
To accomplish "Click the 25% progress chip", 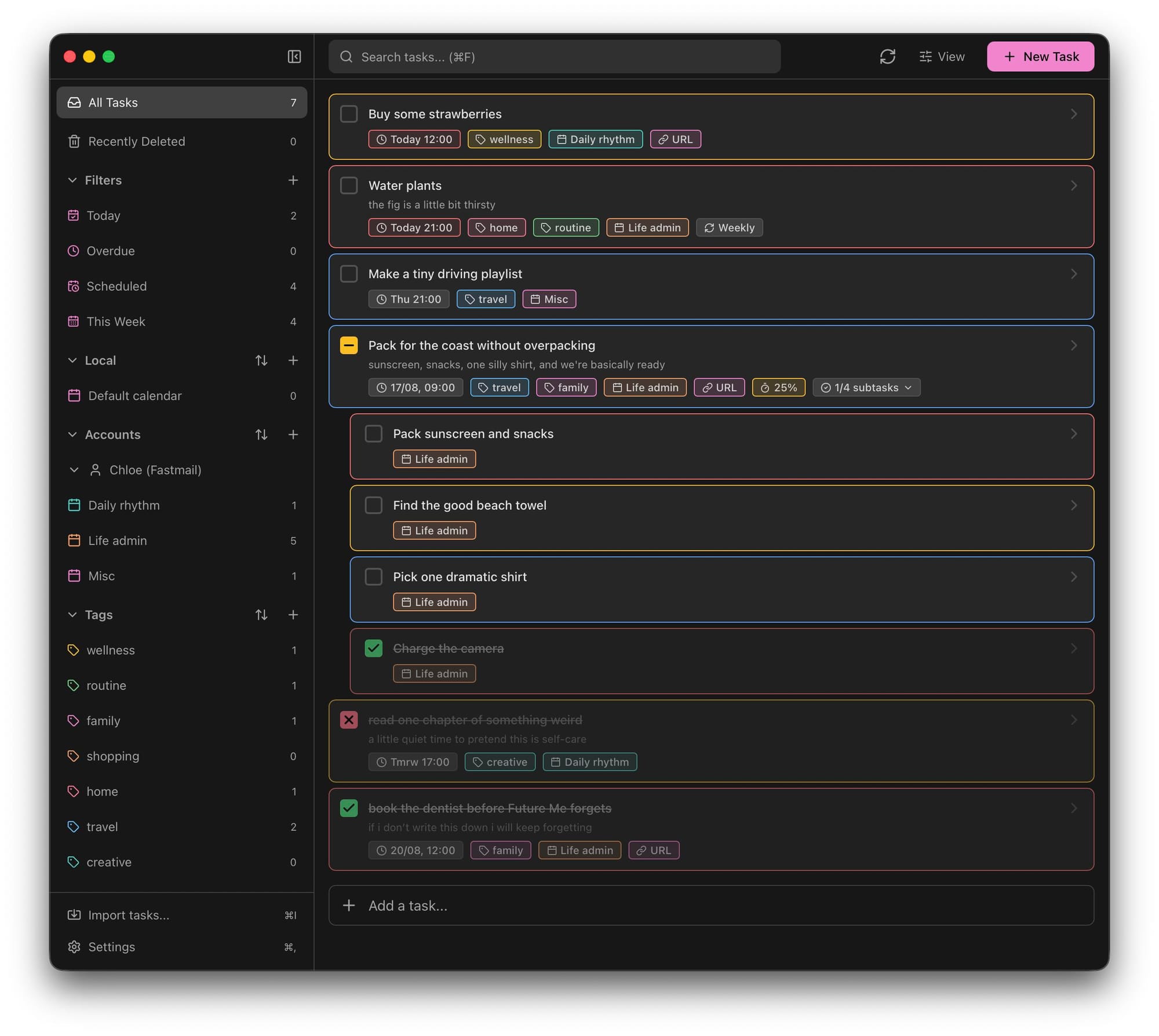I will (778, 388).
